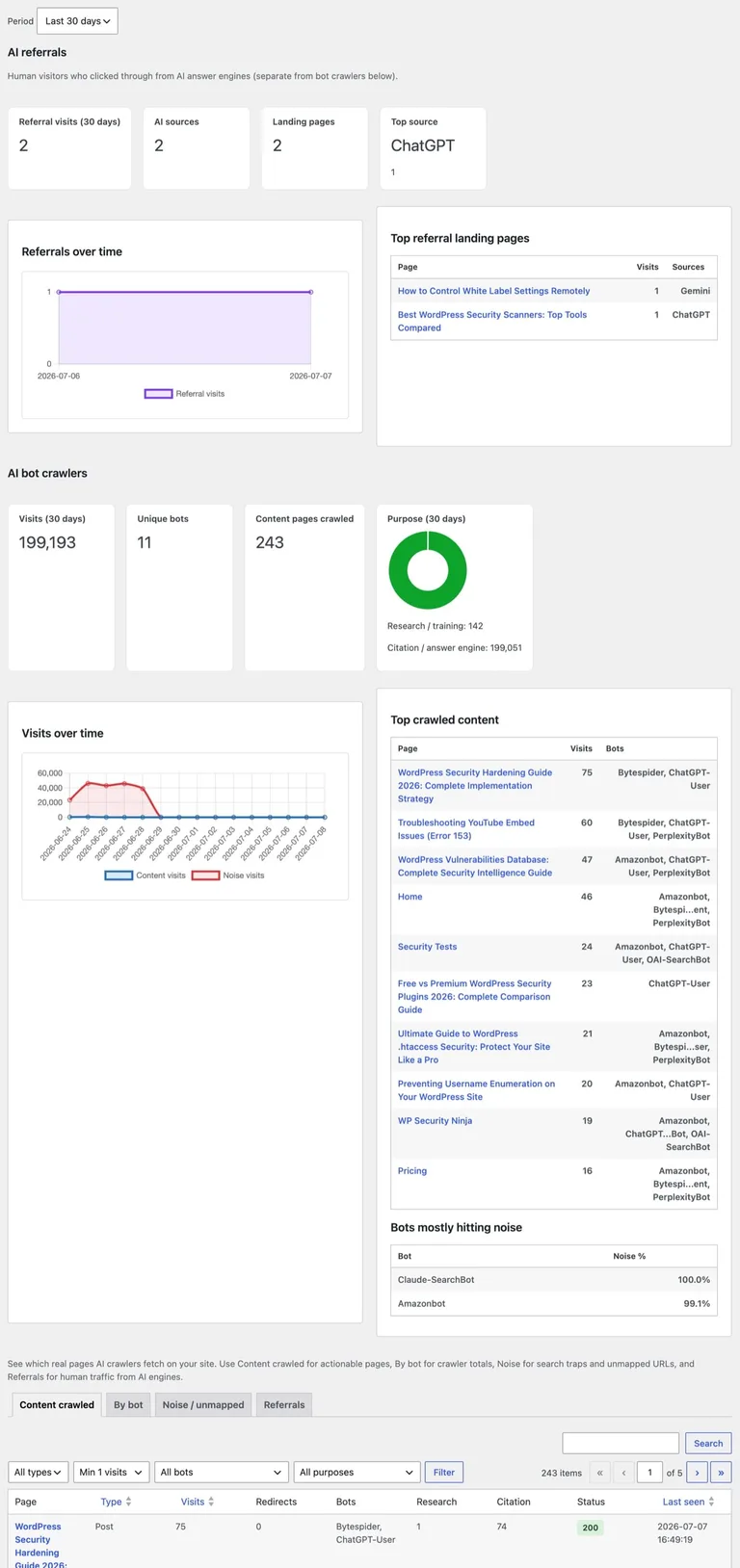Open the 'Noise / unmapped' tab
The height and width of the screenshot is (1568, 740).
(x=203, y=1405)
